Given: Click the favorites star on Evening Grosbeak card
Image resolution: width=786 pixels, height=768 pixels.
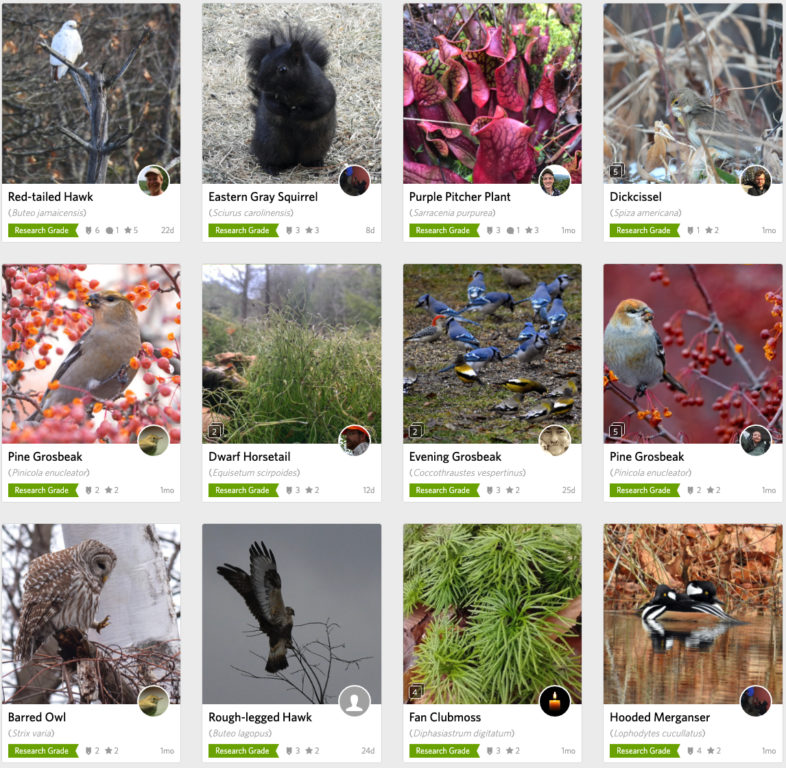Looking at the screenshot, I should coord(510,490).
